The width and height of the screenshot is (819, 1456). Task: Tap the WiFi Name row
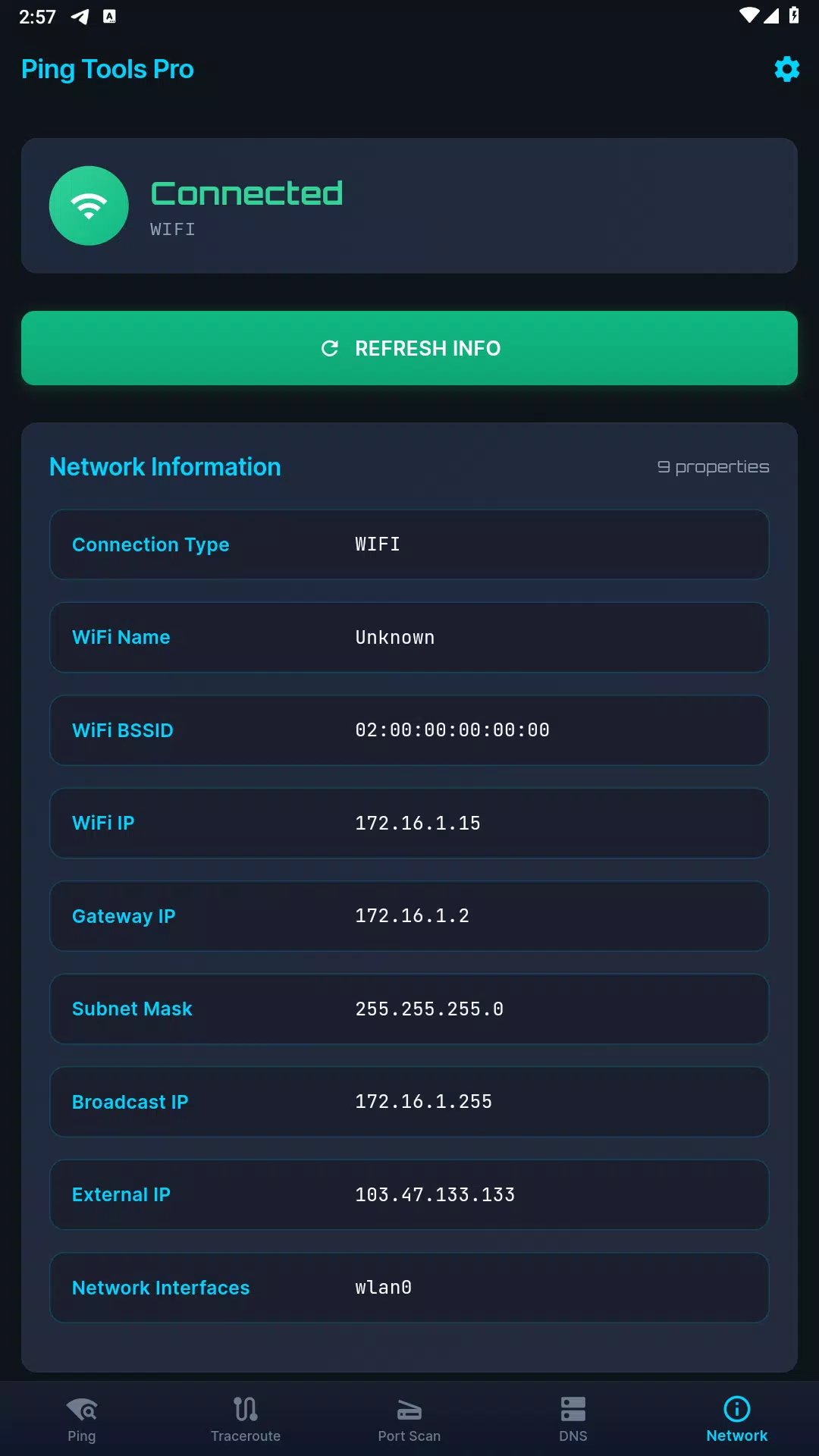coord(409,638)
